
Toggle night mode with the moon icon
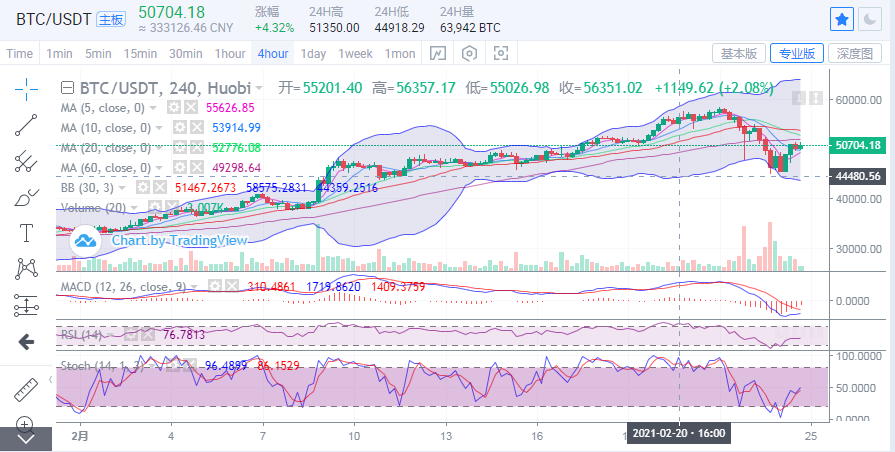[870, 19]
